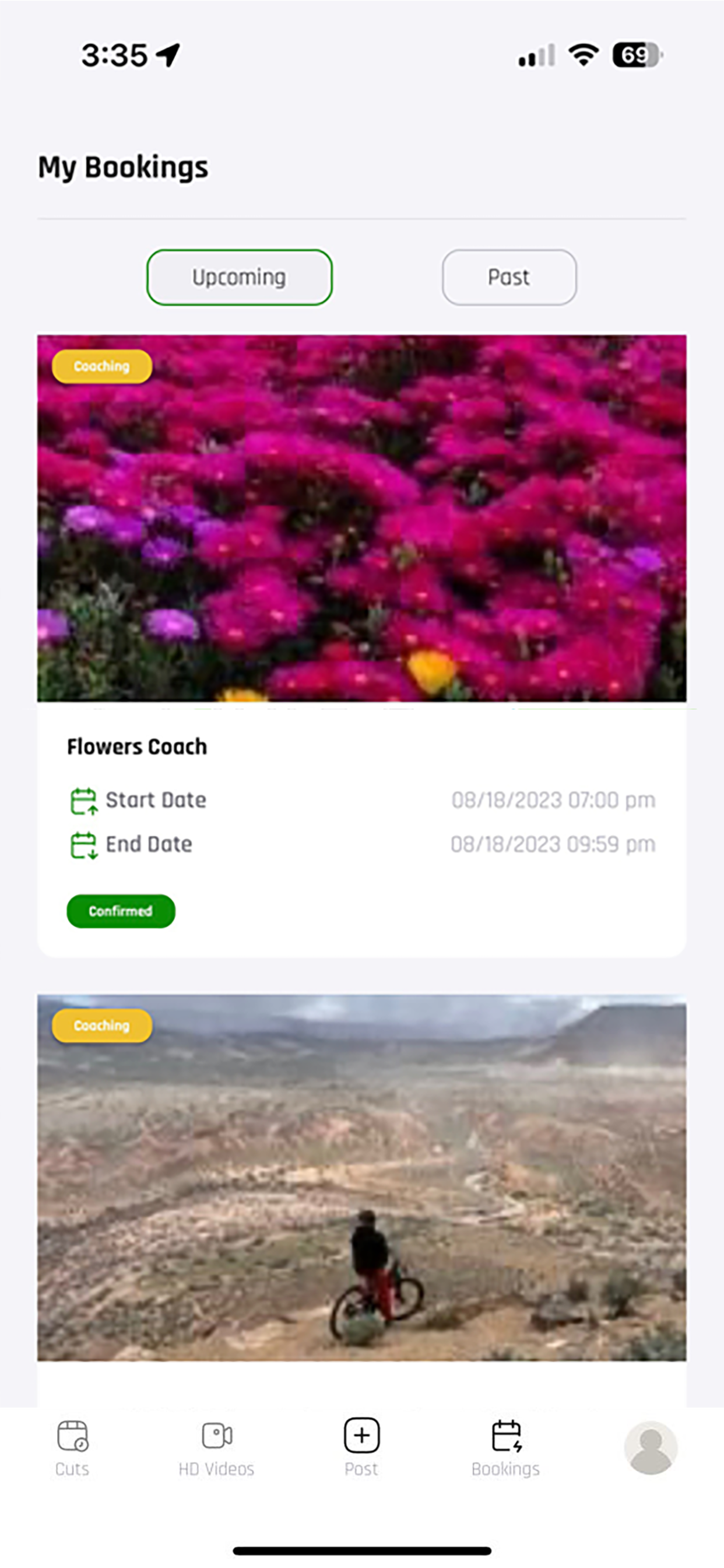Open the Bookings calendar icon
Viewport: 724px width, 1568px height.
click(506, 1436)
